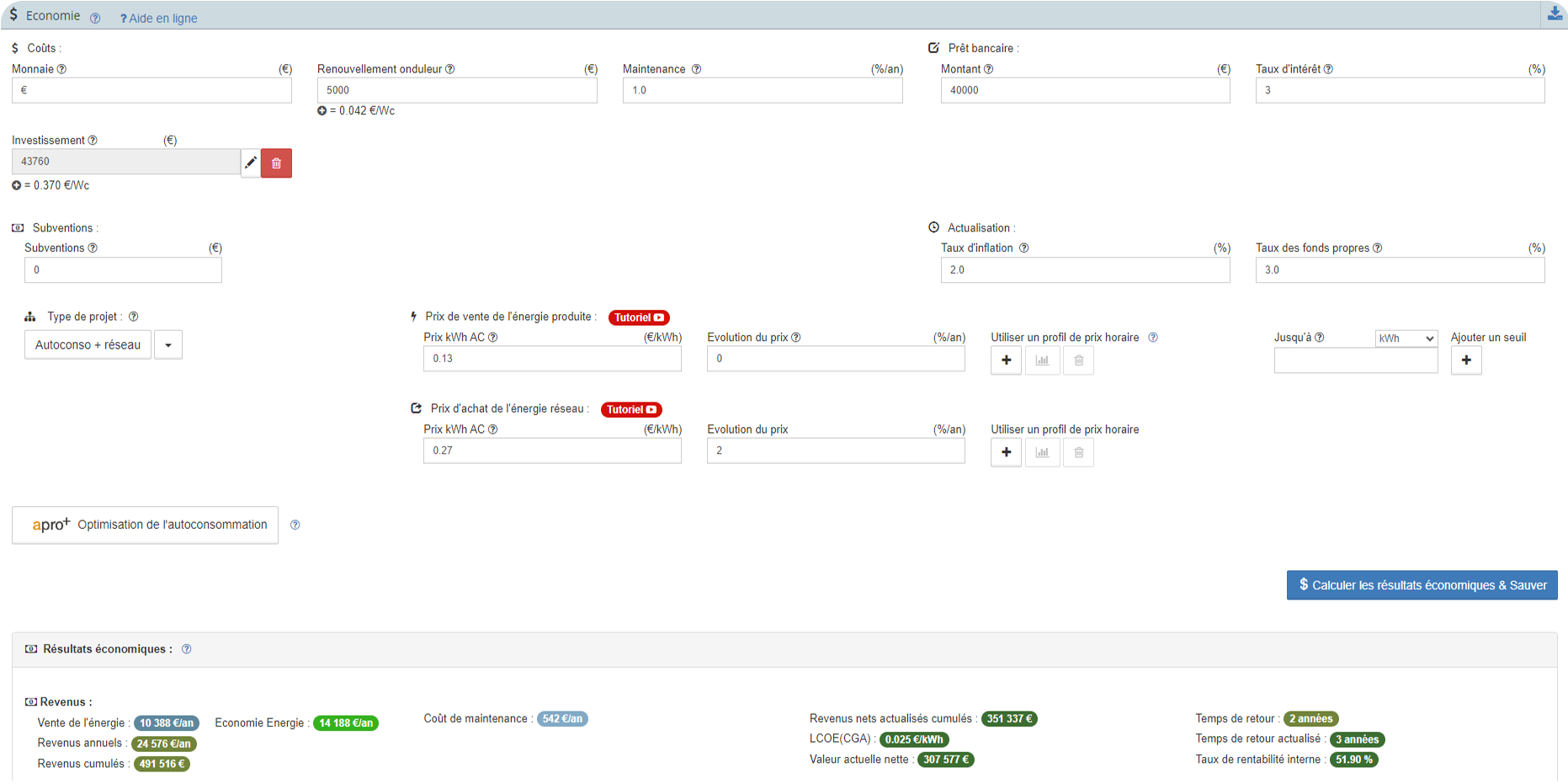This screenshot has height=784, width=1568.
Task: Click the Autoconso + réseau button
Action: [x=88, y=344]
